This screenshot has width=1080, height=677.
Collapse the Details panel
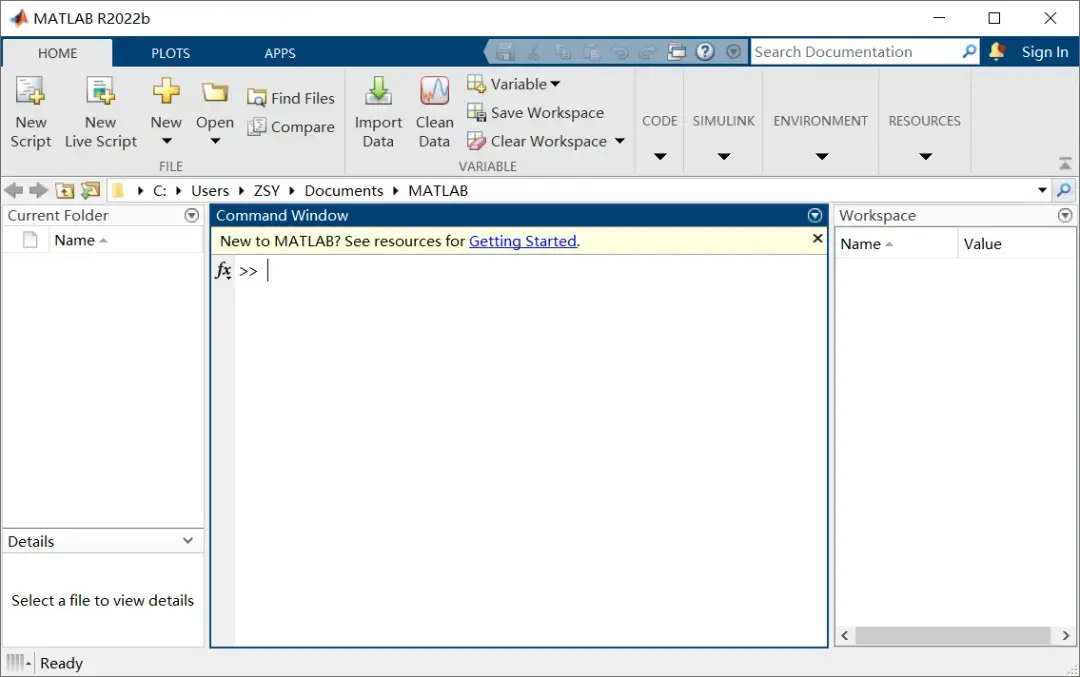(x=188, y=541)
